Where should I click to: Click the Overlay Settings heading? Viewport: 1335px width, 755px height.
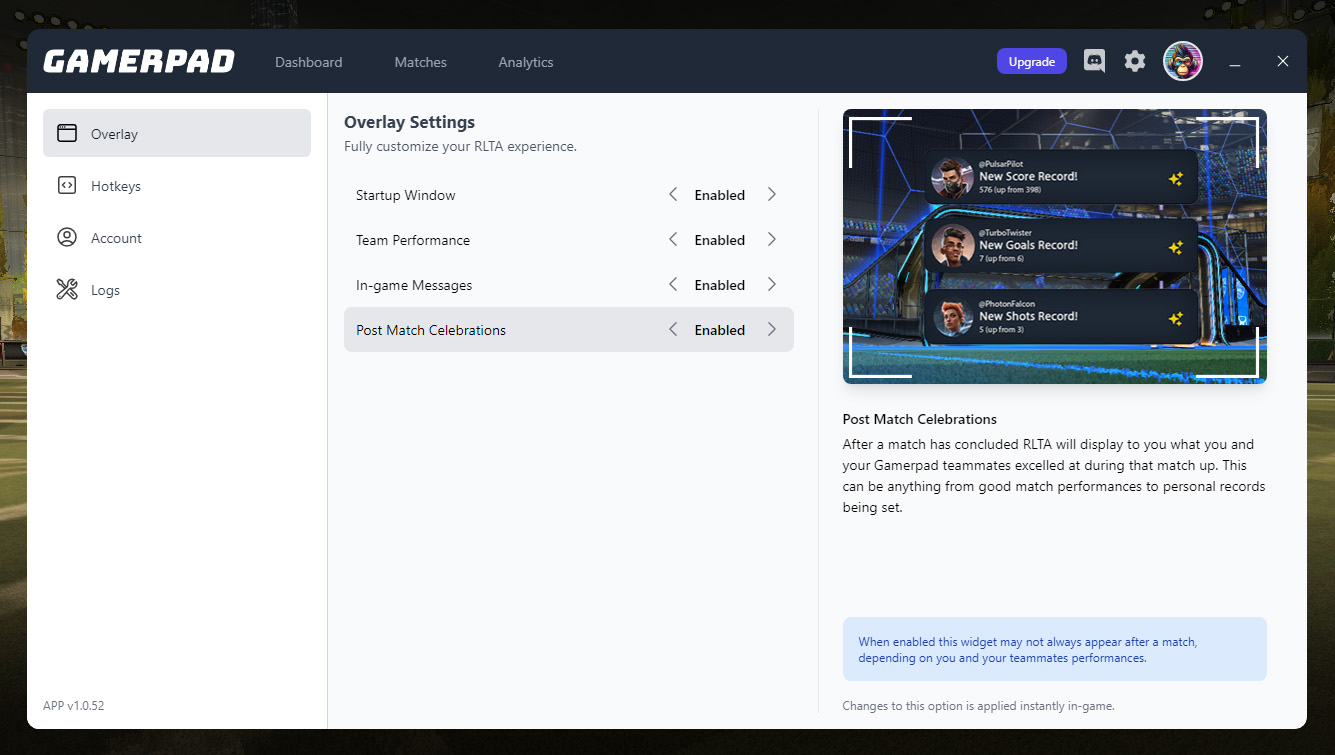click(409, 122)
